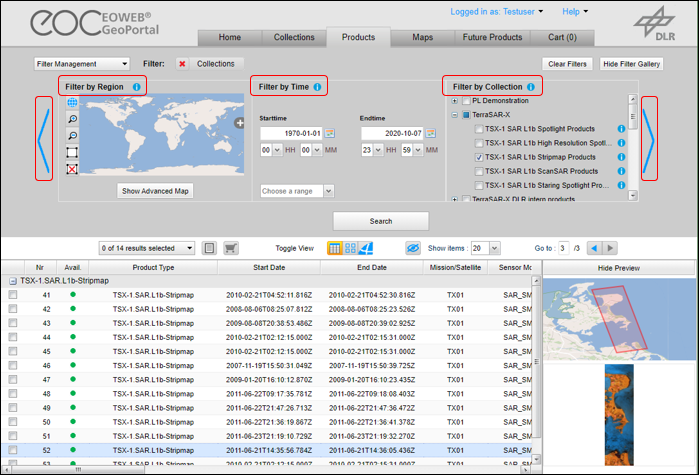Open Endtime hour dropdown
The height and width of the screenshot is (475, 699).
(378, 150)
